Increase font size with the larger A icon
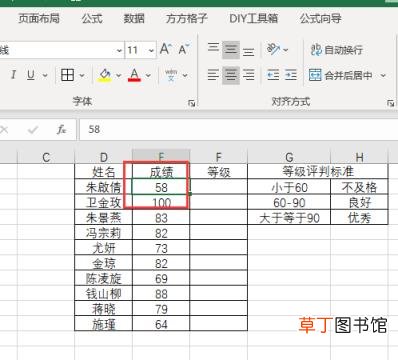The image size is (398, 360). [x=166, y=49]
